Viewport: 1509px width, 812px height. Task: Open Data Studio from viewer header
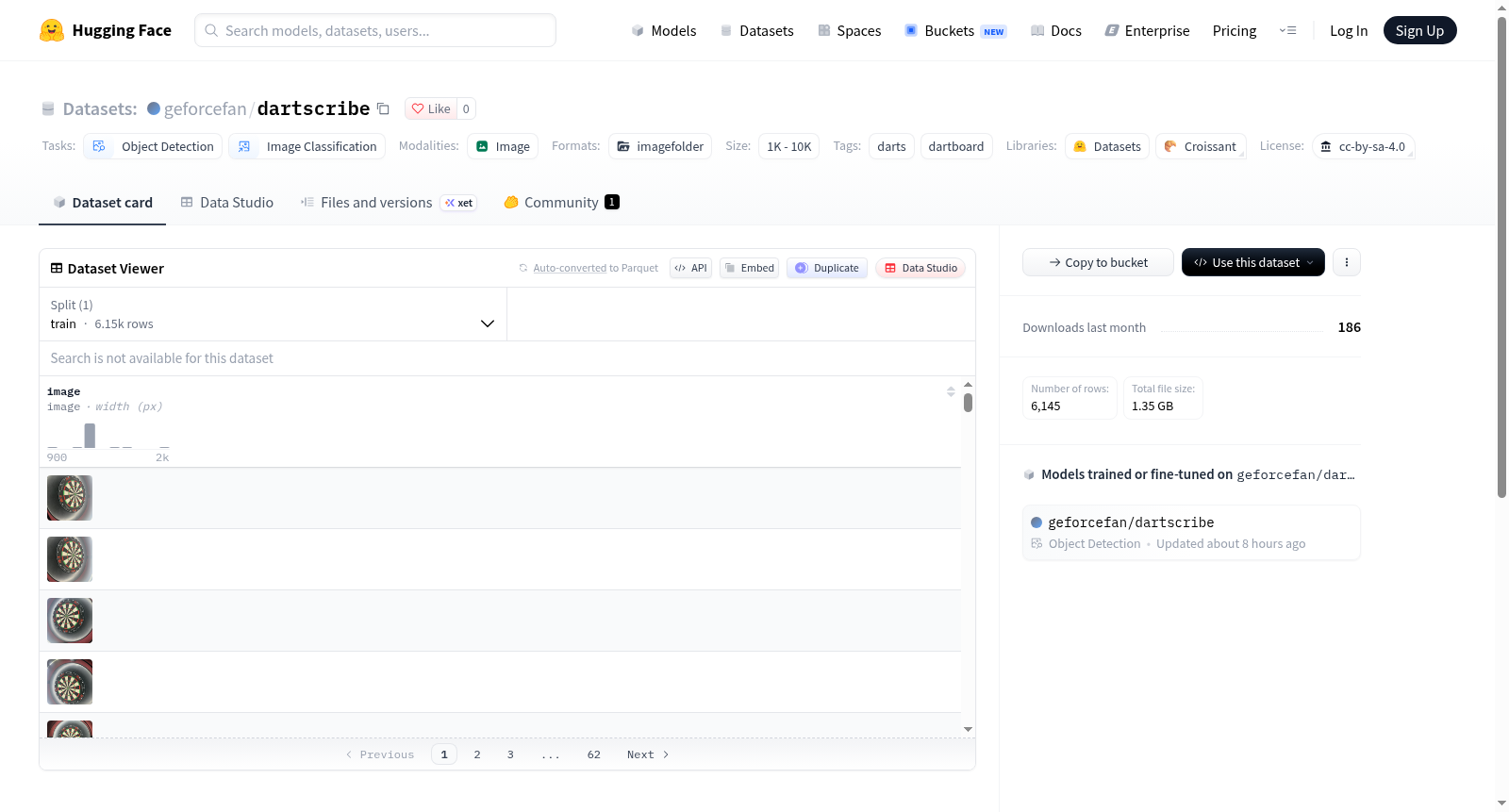point(920,268)
